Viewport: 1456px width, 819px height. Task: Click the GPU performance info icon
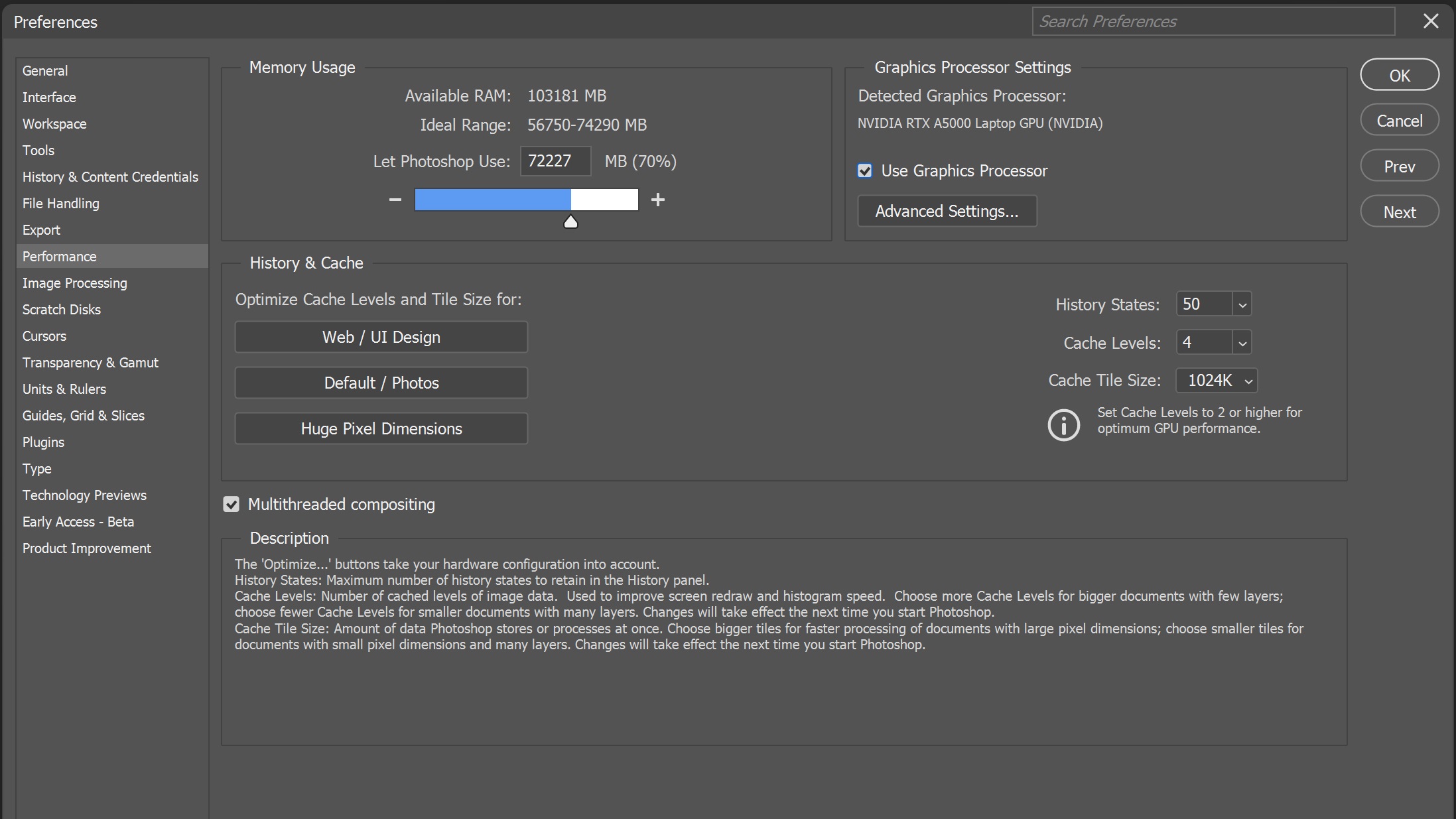1063,425
